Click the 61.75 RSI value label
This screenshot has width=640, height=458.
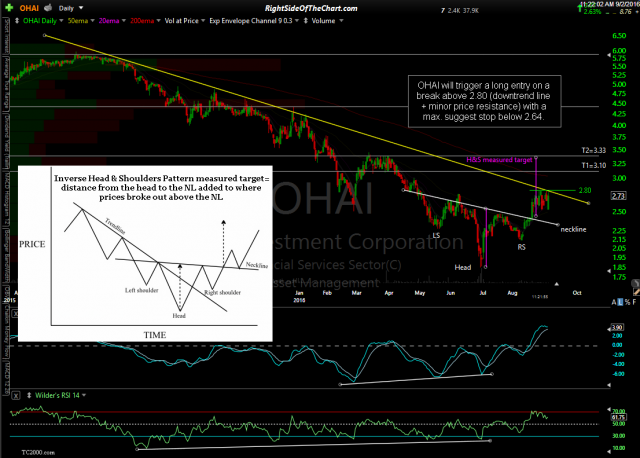(618, 417)
